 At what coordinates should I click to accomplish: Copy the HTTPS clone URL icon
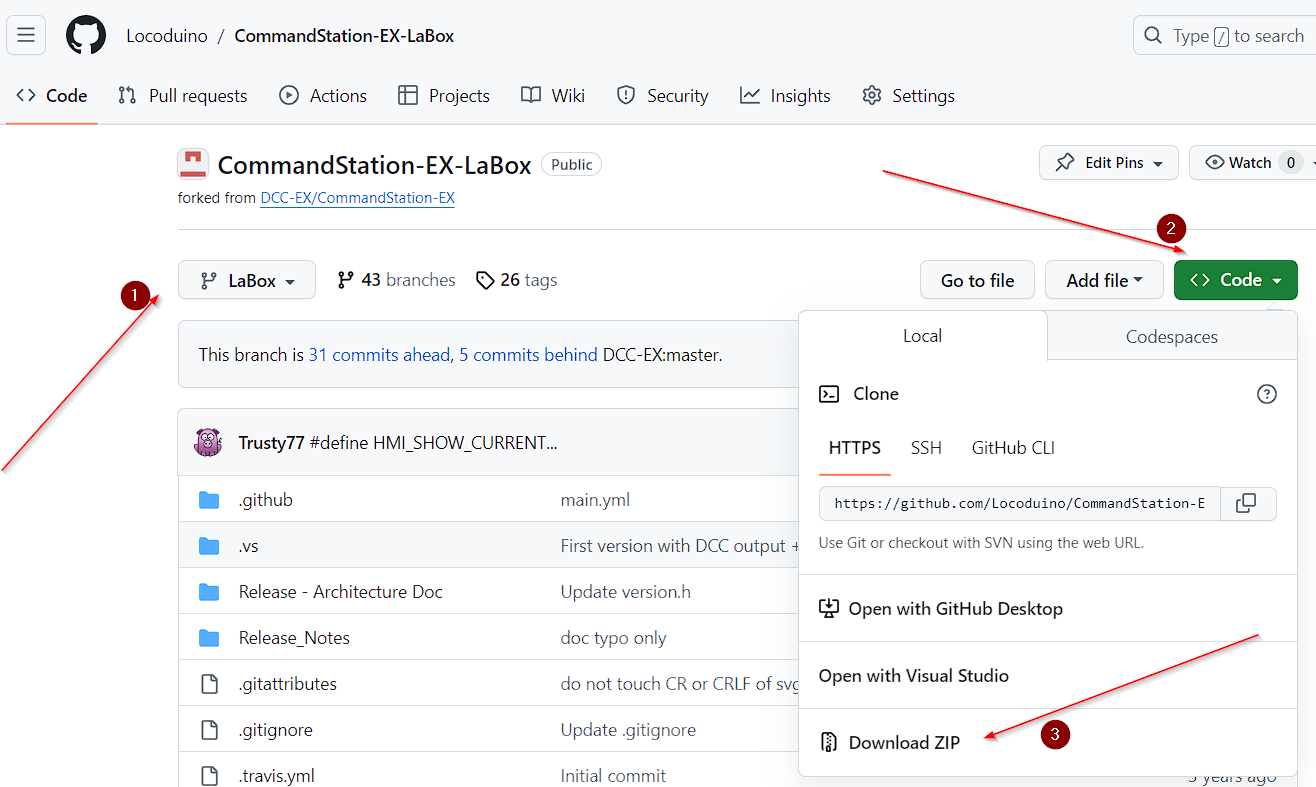pyautogui.click(x=1246, y=503)
